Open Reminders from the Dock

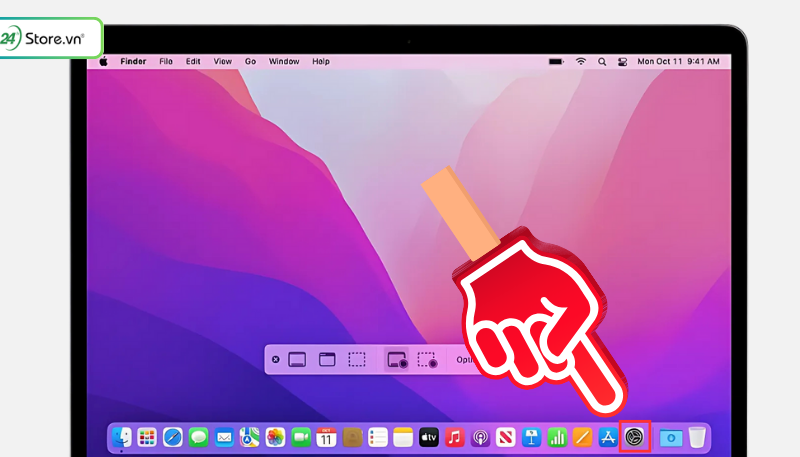pyautogui.click(x=378, y=437)
